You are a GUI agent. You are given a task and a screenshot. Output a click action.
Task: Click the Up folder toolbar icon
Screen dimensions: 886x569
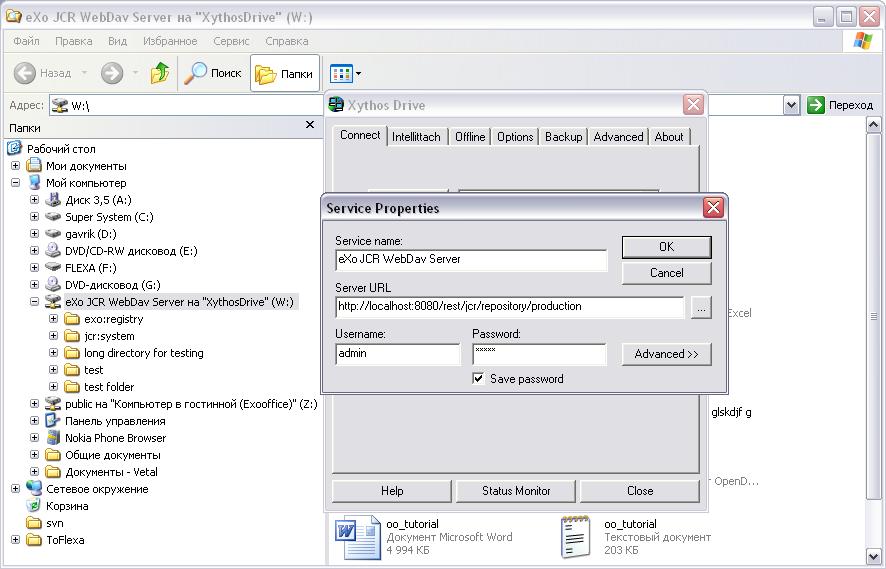[160, 73]
